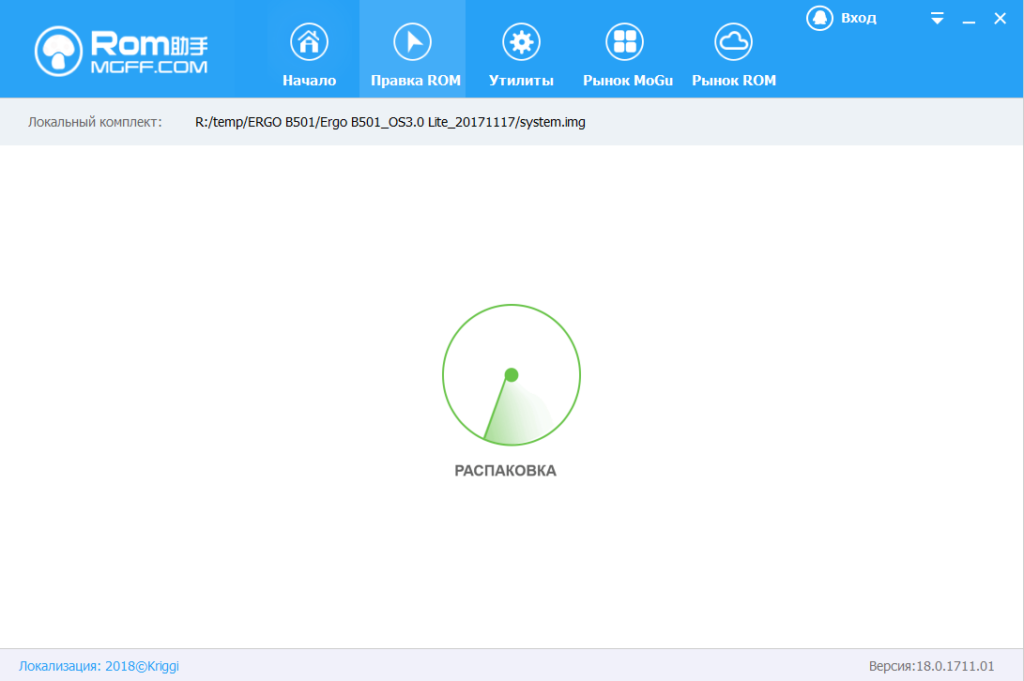The width and height of the screenshot is (1024, 681).
Task: Open the title bar dropdown menu arrow
Action: (x=937, y=18)
